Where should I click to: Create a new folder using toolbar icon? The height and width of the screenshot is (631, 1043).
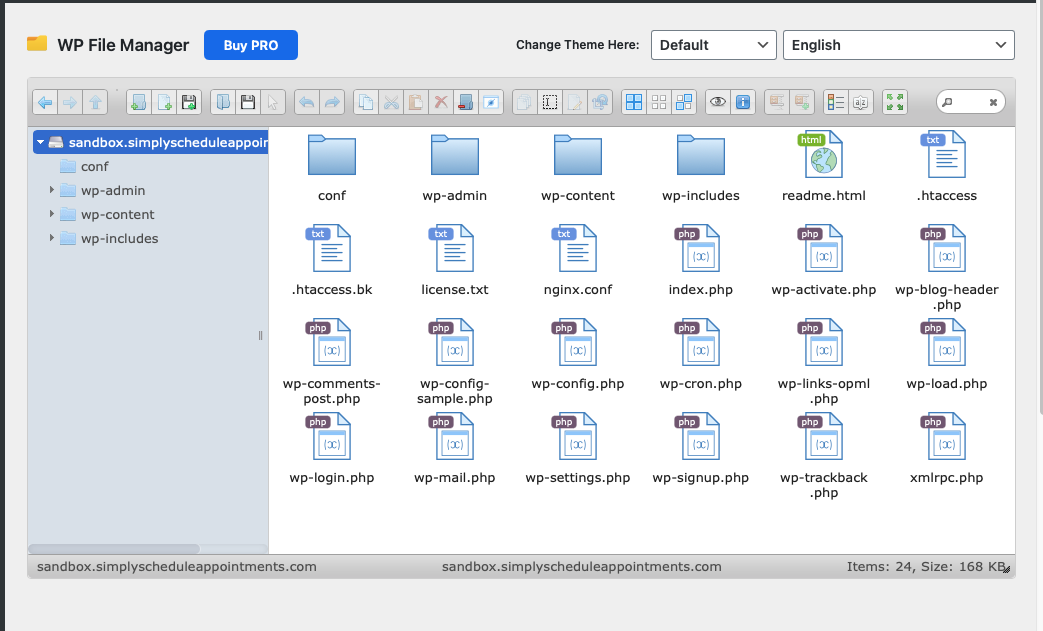(138, 102)
